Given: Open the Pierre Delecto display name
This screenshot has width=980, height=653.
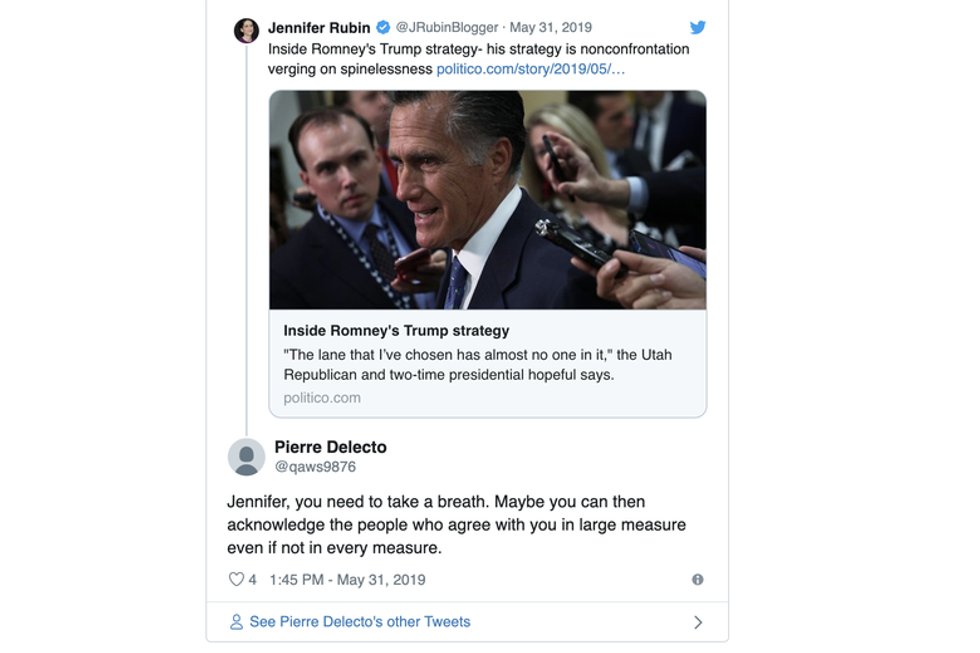Looking at the screenshot, I should (x=330, y=447).
